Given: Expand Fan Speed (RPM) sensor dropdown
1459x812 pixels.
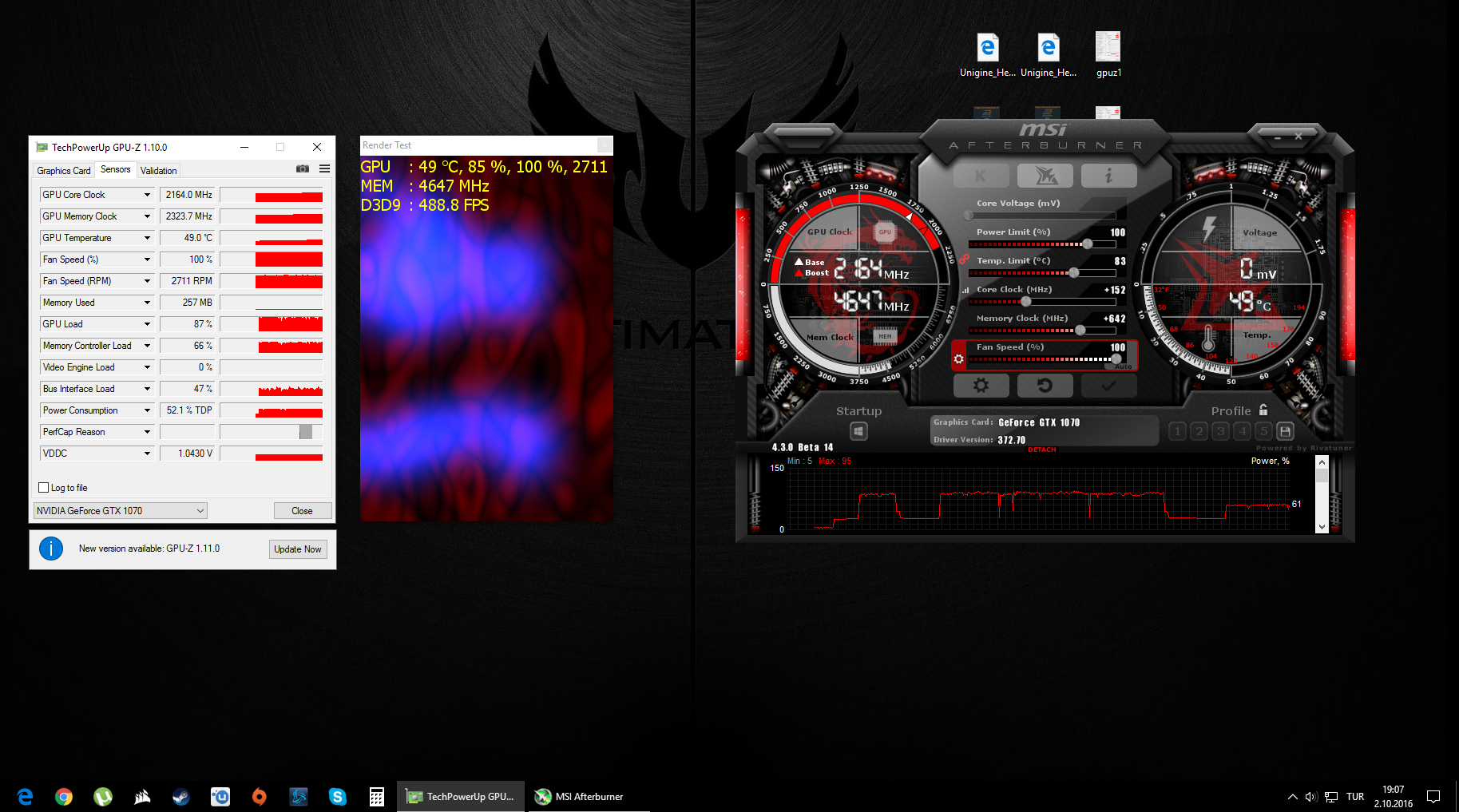Looking at the screenshot, I should pos(147,281).
